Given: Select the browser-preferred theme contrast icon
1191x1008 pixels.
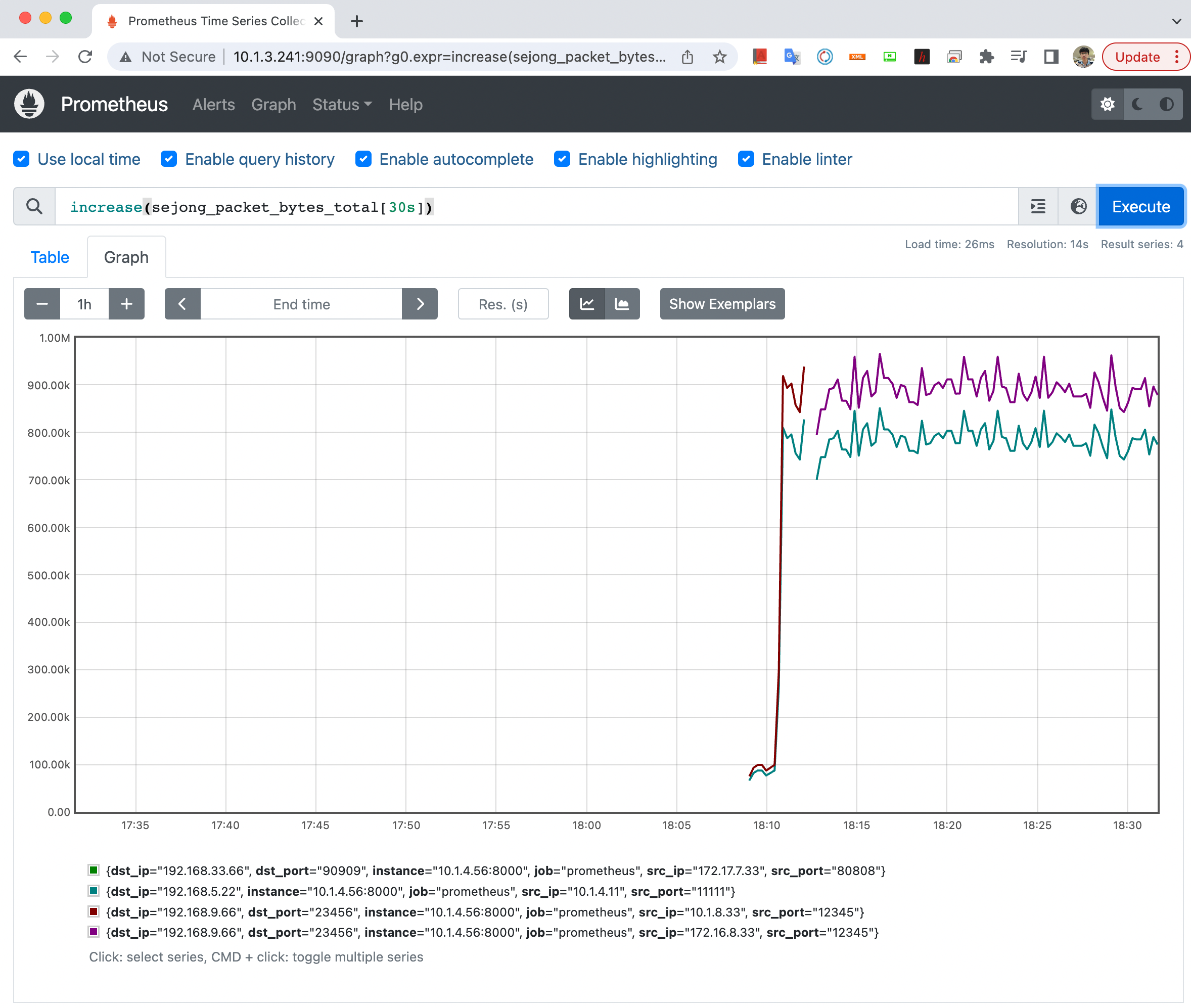Looking at the screenshot, I should pyautogui.click(x=1166, y=105).
